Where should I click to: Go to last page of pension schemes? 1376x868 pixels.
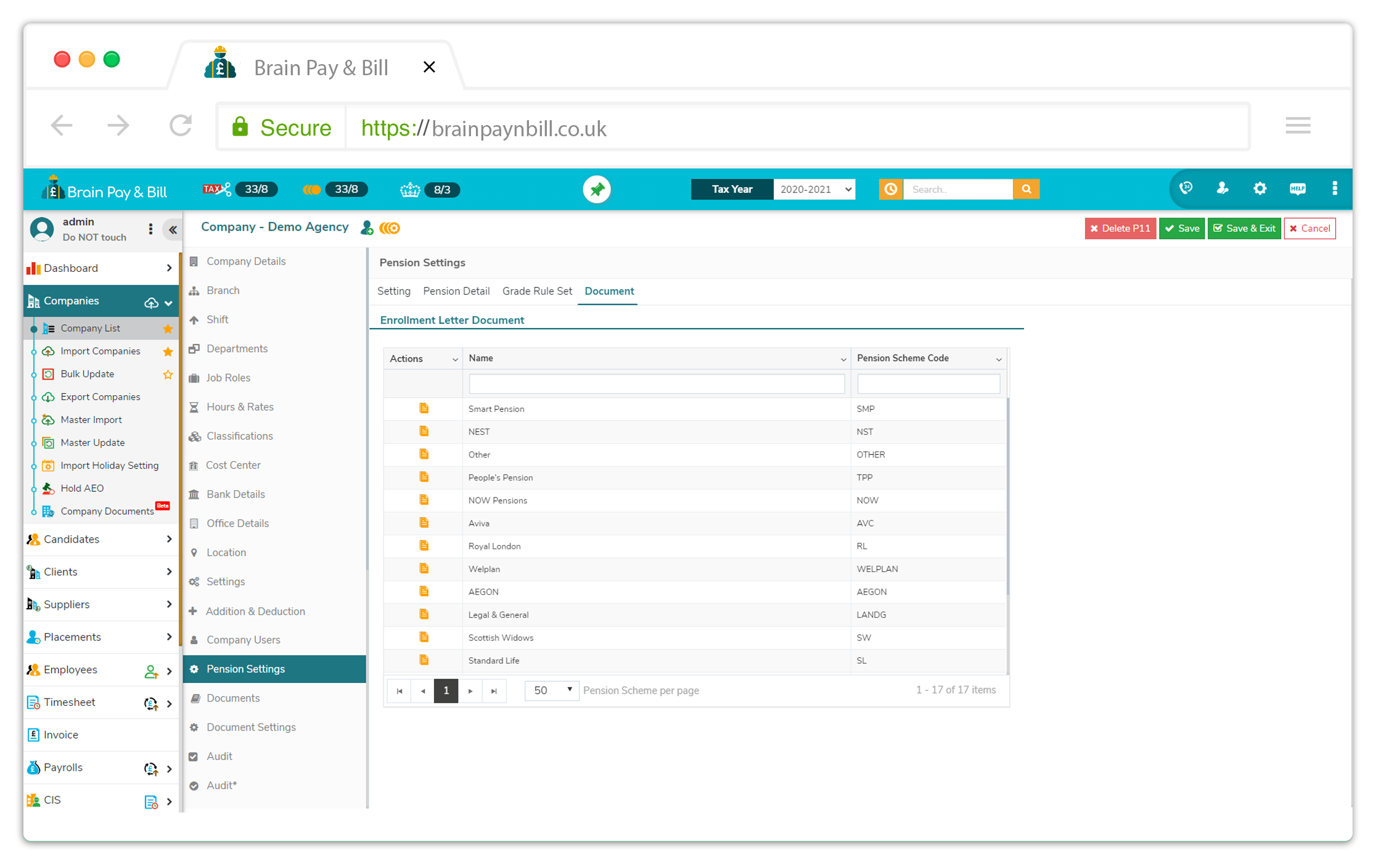pyautogui.click(x=494, y=691)
